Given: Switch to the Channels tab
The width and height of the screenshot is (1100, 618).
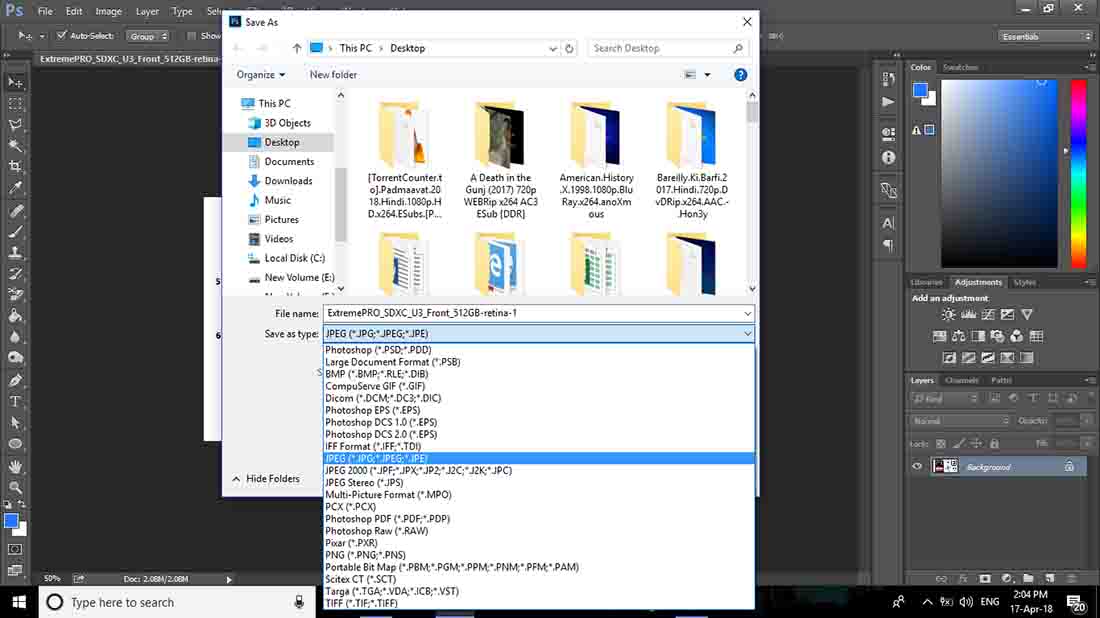Looking at the screenshot, I should click(x=961, y=380).
